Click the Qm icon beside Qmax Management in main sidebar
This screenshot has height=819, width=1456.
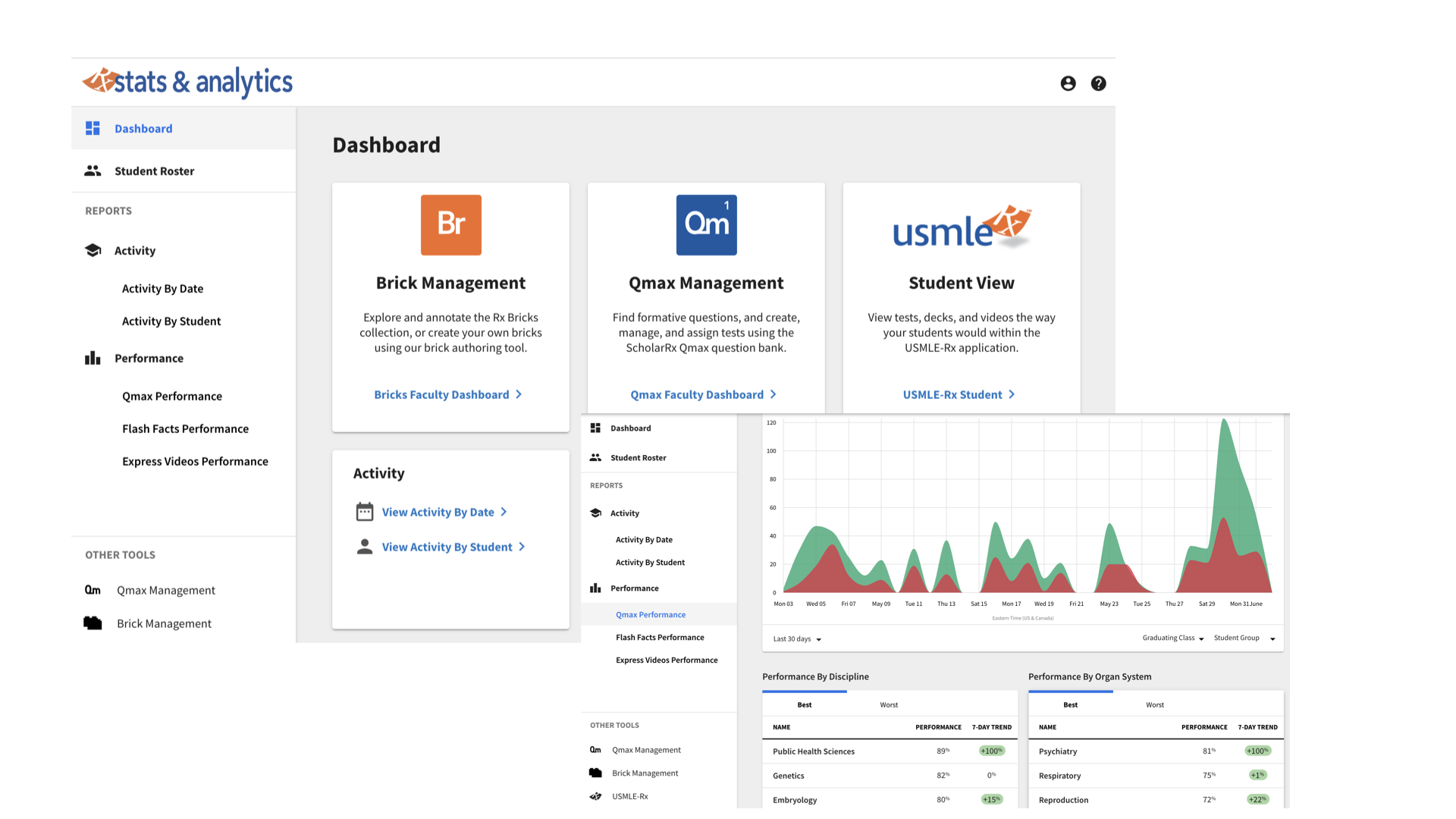(93, 590)
